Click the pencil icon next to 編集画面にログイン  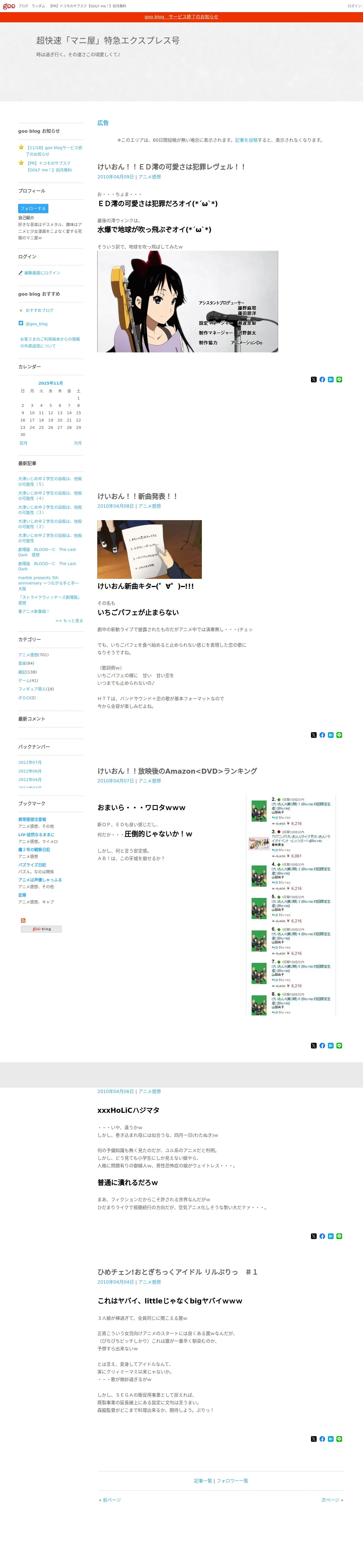pos(21,273)
